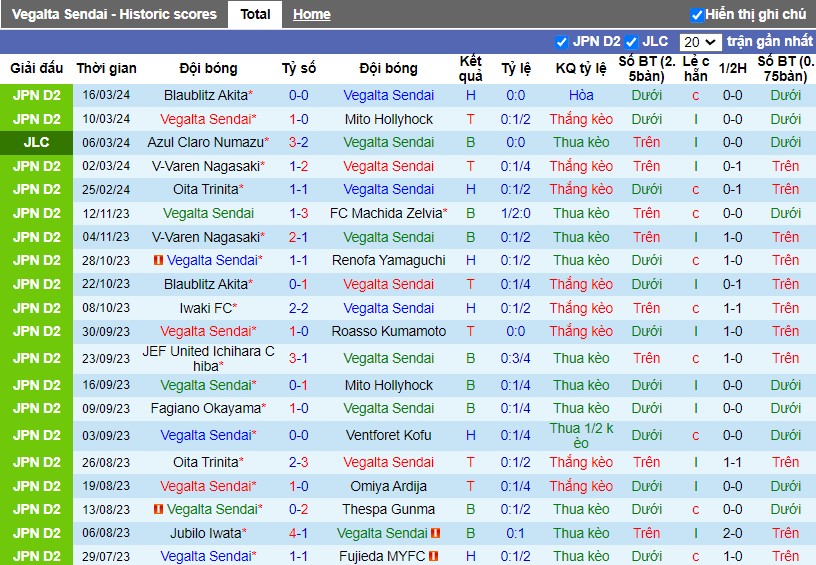The width and height of the screenshot is (816, 565).
Task: Click the 3-2 score on 06/03/24
Action: [298, 142]
